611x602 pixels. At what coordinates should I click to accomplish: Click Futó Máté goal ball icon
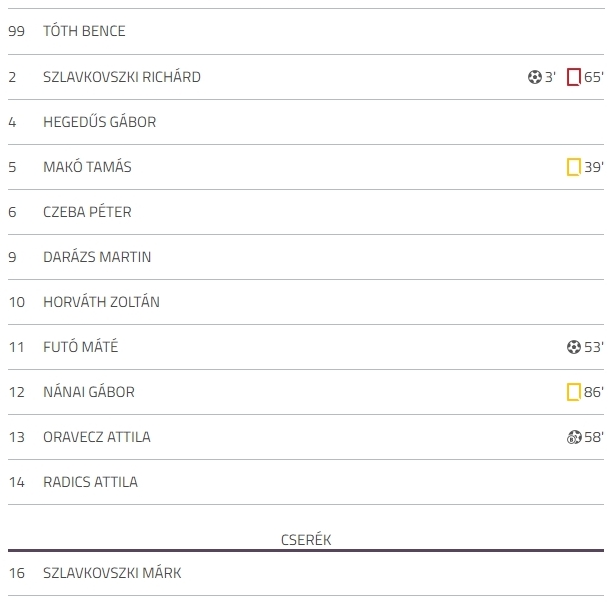[x=574, y=347]
